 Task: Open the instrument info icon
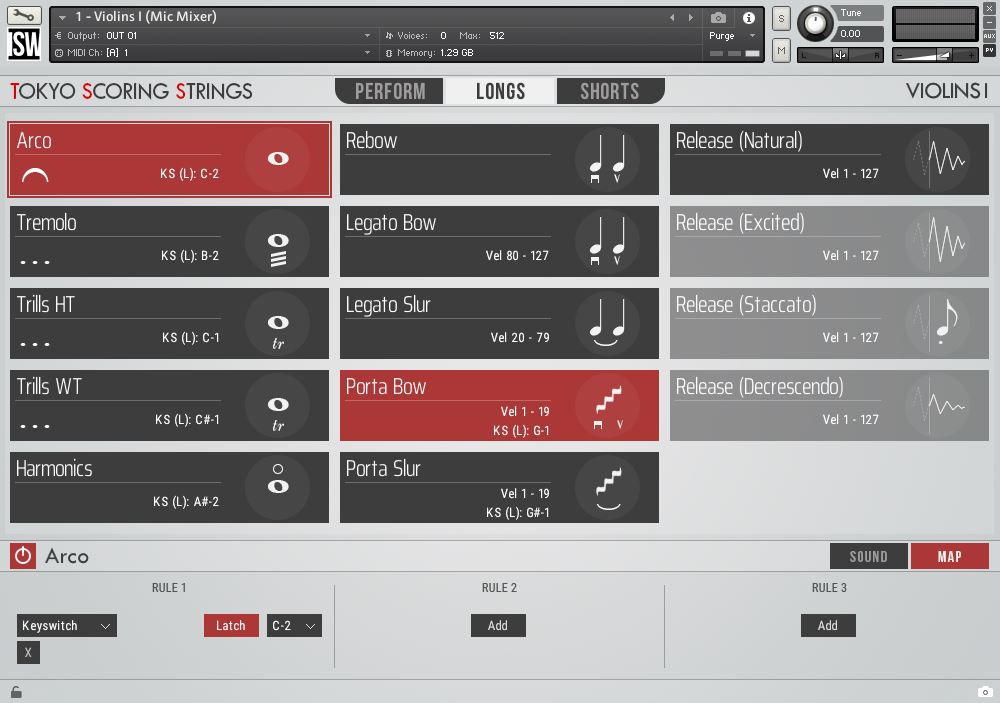pos(749,18)
